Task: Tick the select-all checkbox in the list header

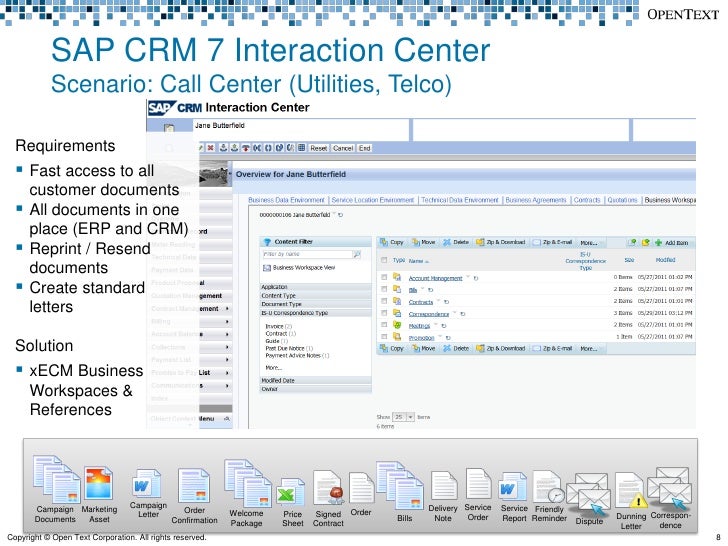Action: (384, 260)
